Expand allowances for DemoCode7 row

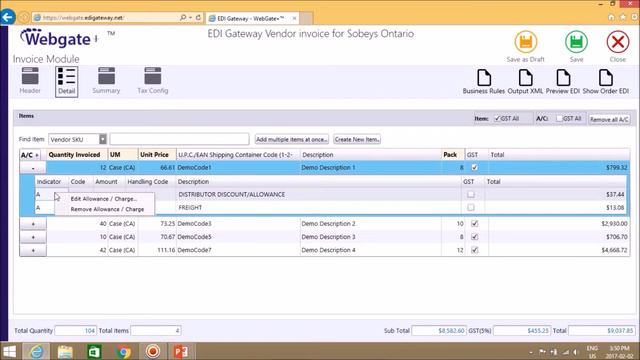33,250
